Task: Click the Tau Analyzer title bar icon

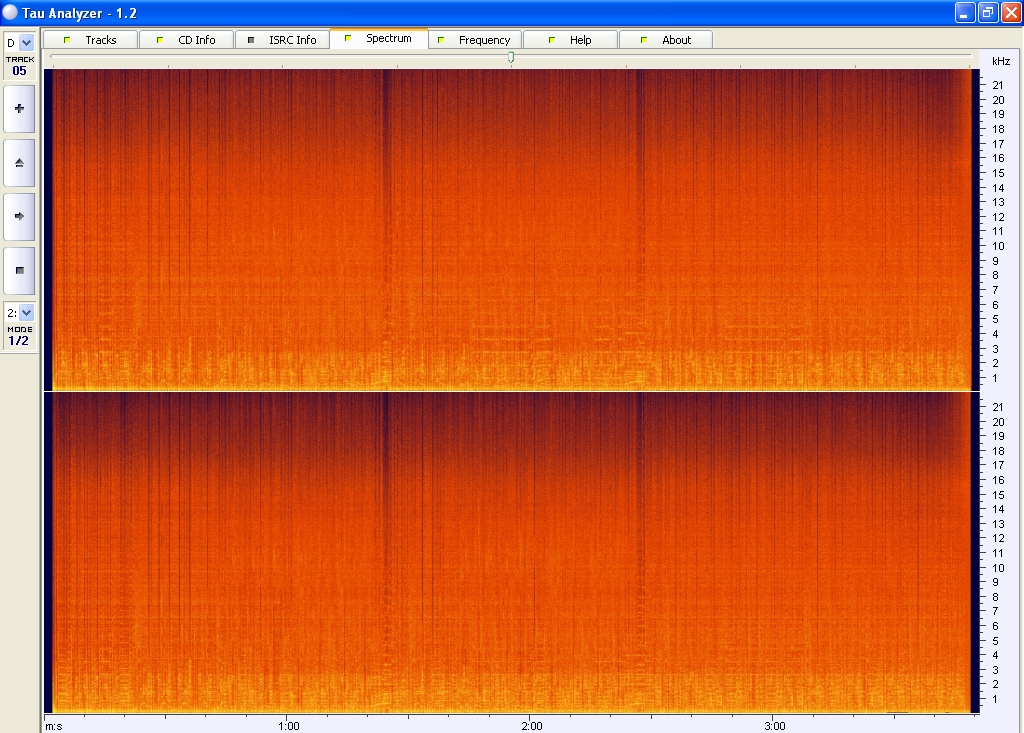Action: pyautogui.click(x=11, y=12)
